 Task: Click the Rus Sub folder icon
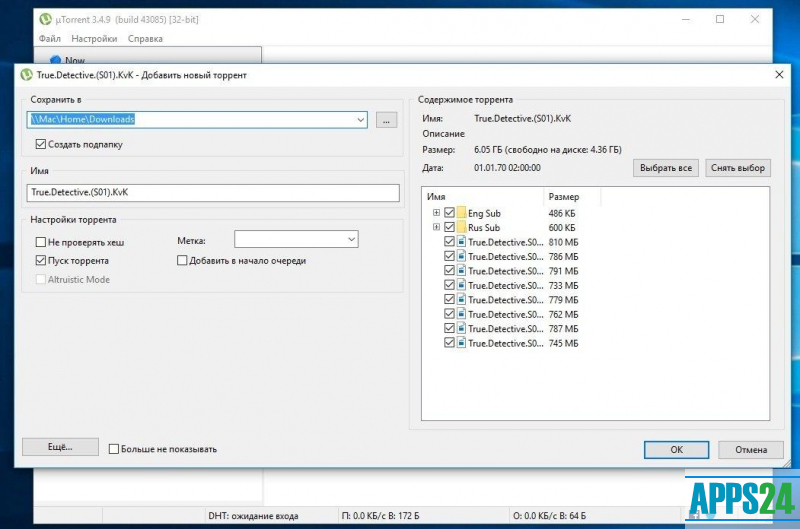[462, 227]
